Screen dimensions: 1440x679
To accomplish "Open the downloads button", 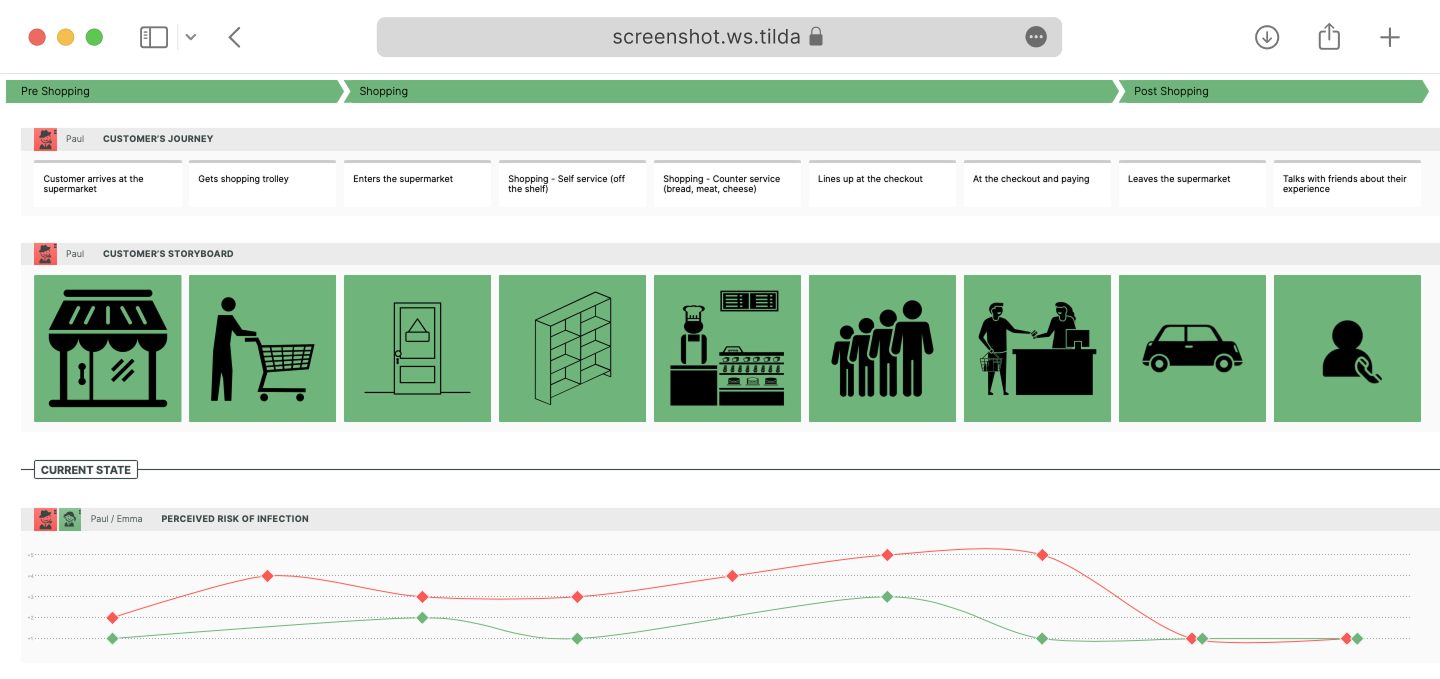I will point(1267,37).
